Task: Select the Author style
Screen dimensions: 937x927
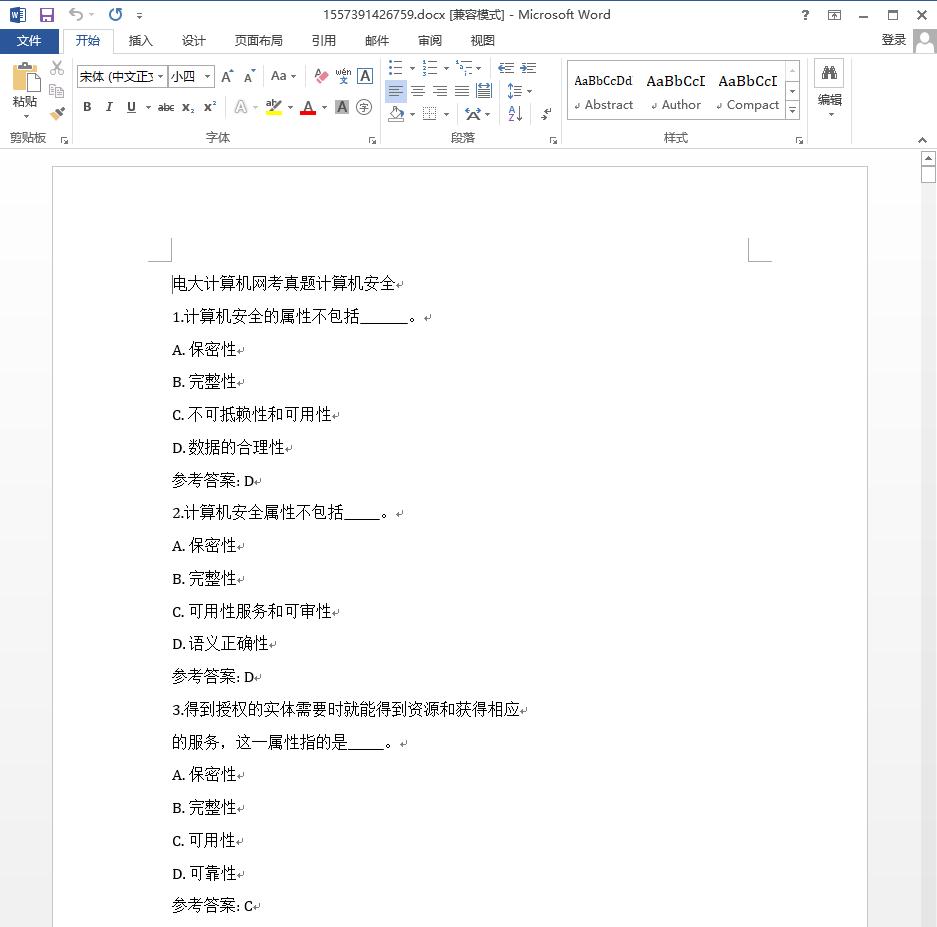Action: pos(676,90)
